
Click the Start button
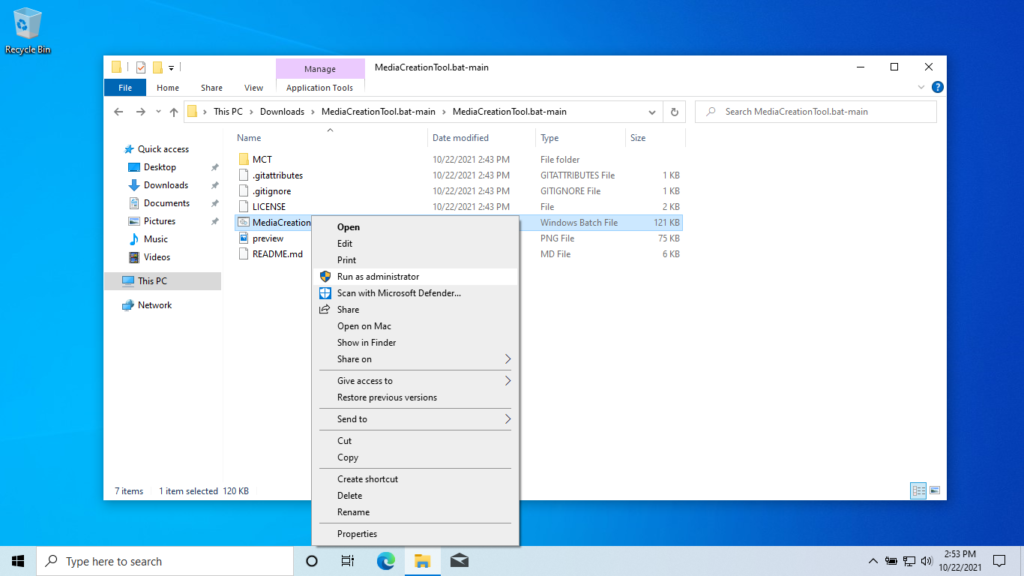(20, 561)
